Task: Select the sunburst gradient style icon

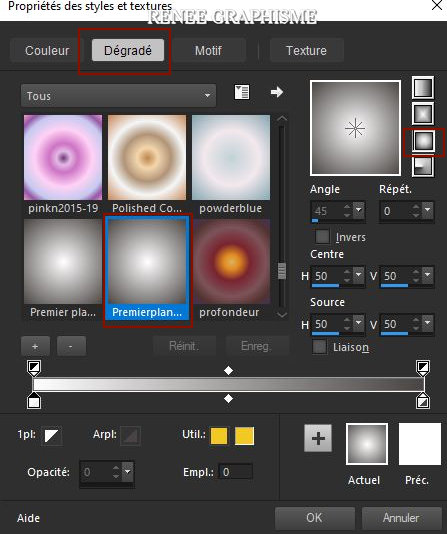Action: pos(423,141)
